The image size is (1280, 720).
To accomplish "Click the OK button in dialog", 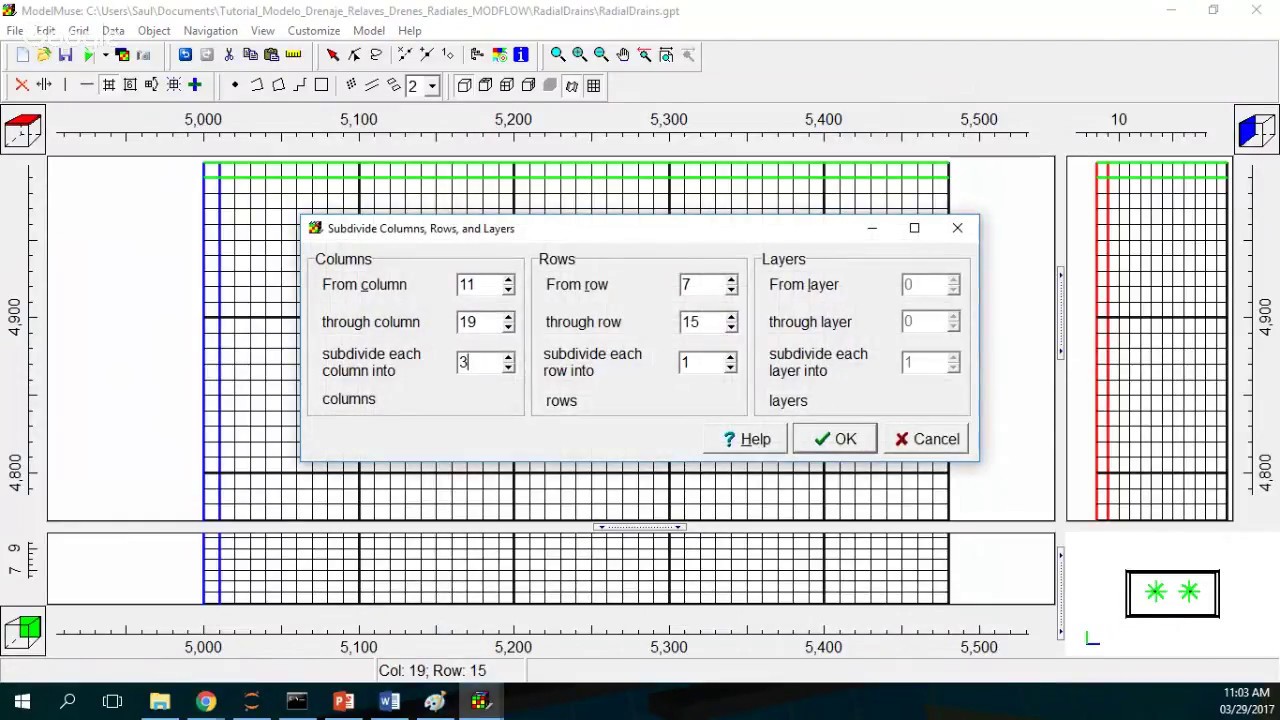I will pos(835,439).
